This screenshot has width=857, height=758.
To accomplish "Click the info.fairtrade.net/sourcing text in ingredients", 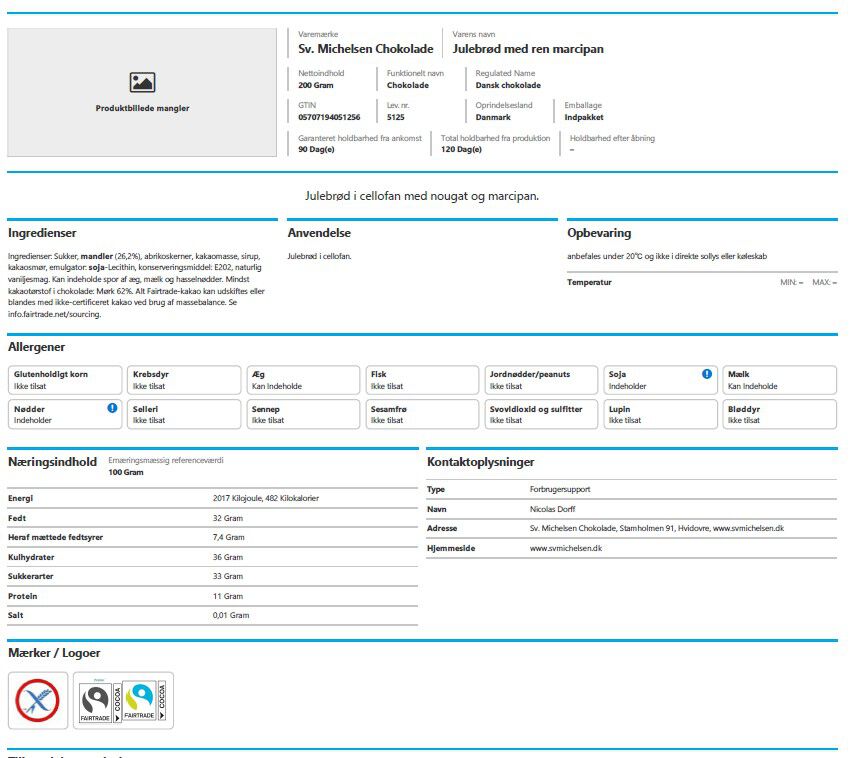I will coord(54,314).
